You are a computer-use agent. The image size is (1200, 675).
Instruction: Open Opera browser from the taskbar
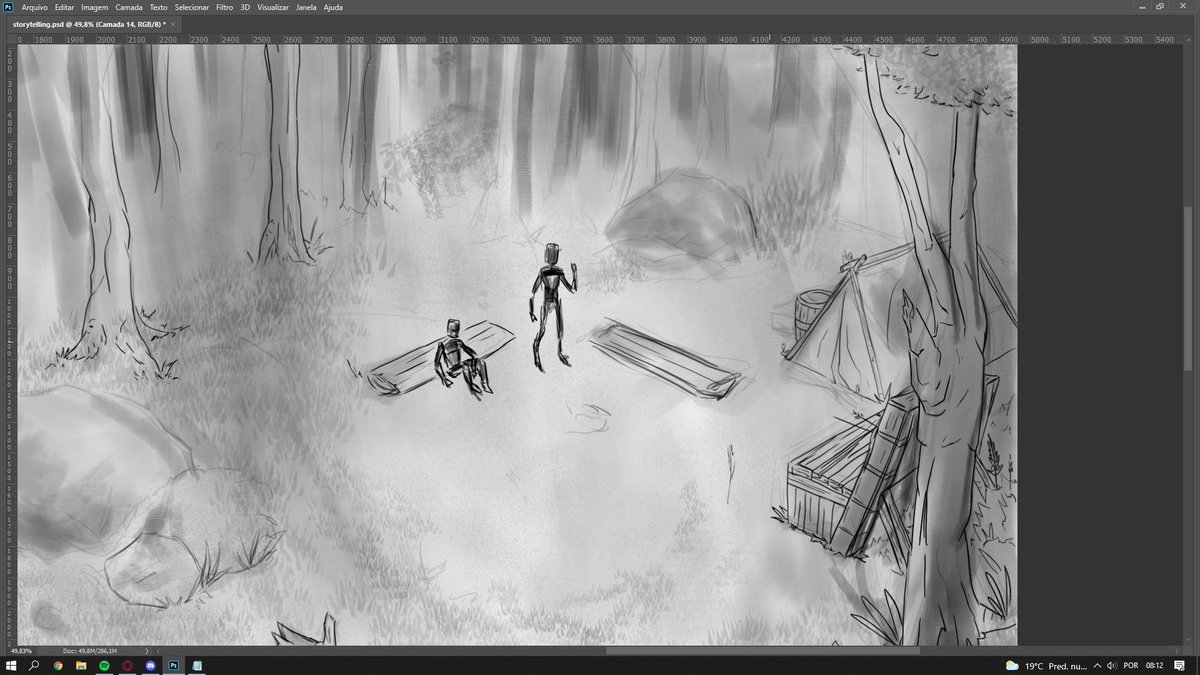click(128, 665)
